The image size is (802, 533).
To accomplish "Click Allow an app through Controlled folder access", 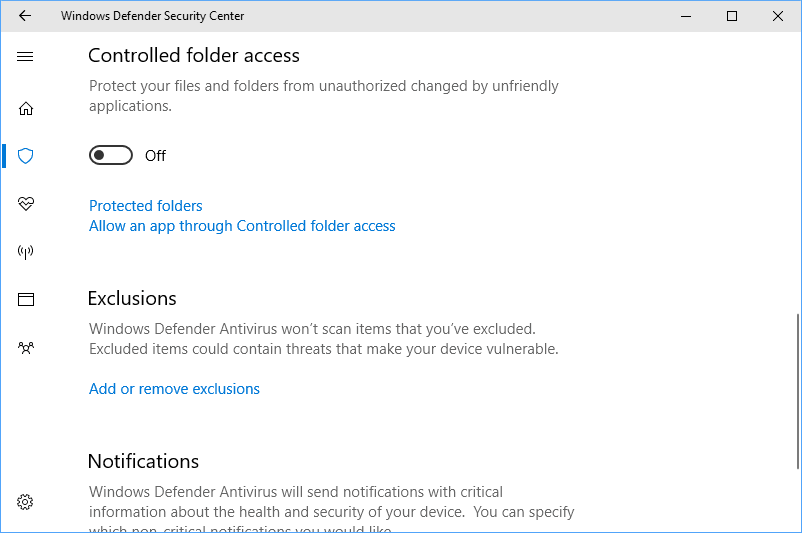I will click(242, 226).
